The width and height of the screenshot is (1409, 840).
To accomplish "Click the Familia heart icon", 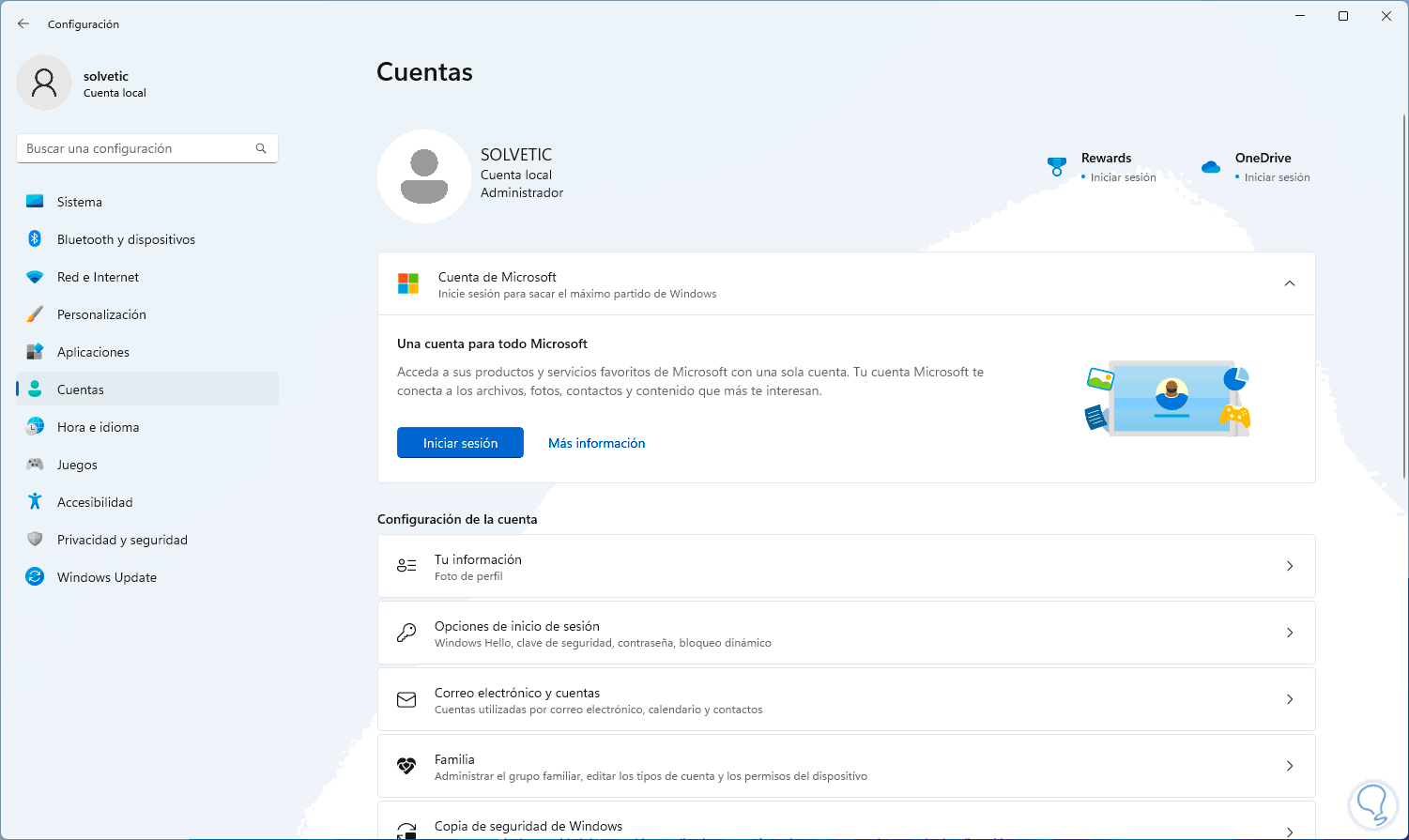I will 406,766.
